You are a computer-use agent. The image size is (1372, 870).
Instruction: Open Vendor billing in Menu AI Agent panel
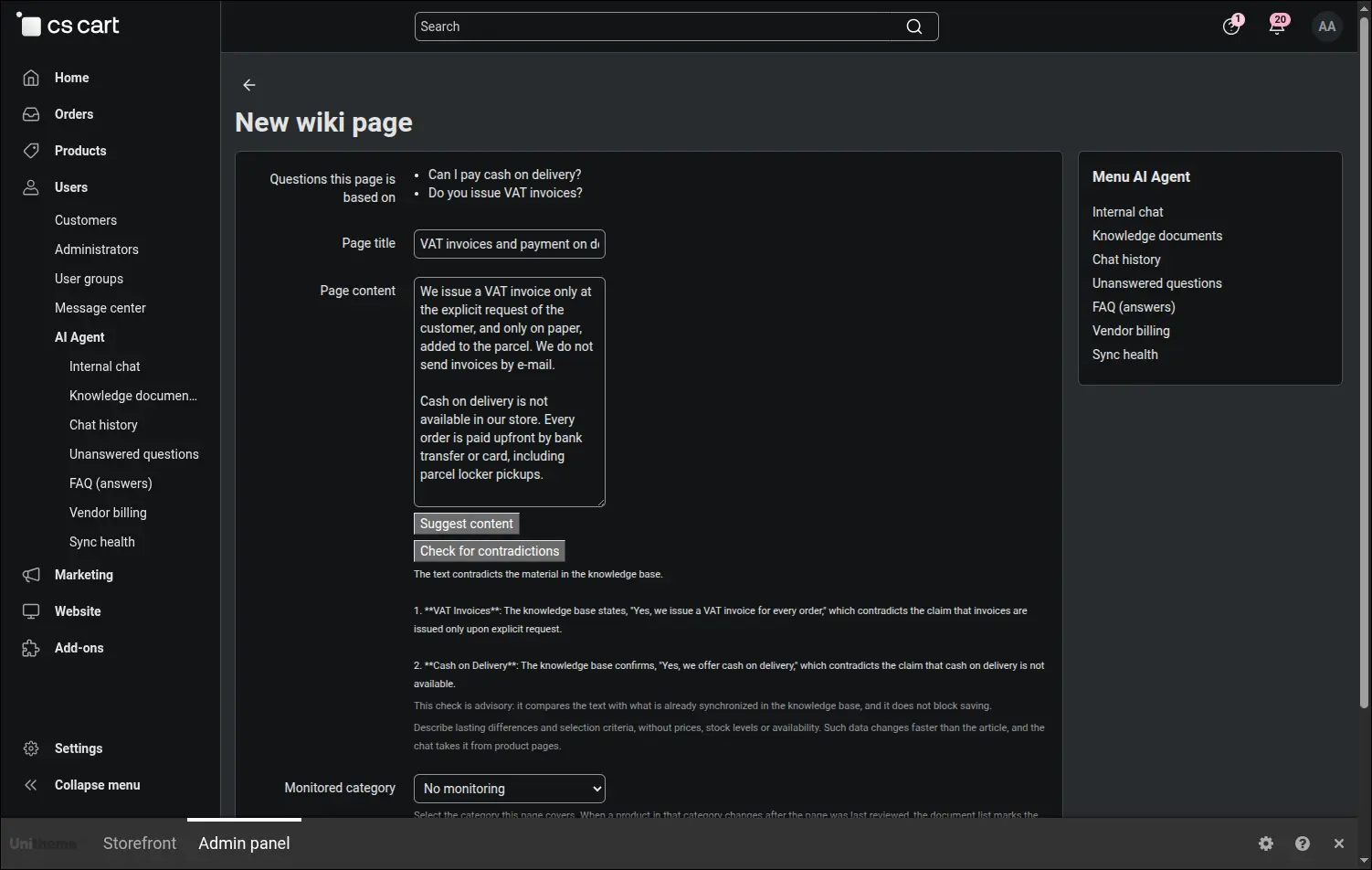[1131, 331]
